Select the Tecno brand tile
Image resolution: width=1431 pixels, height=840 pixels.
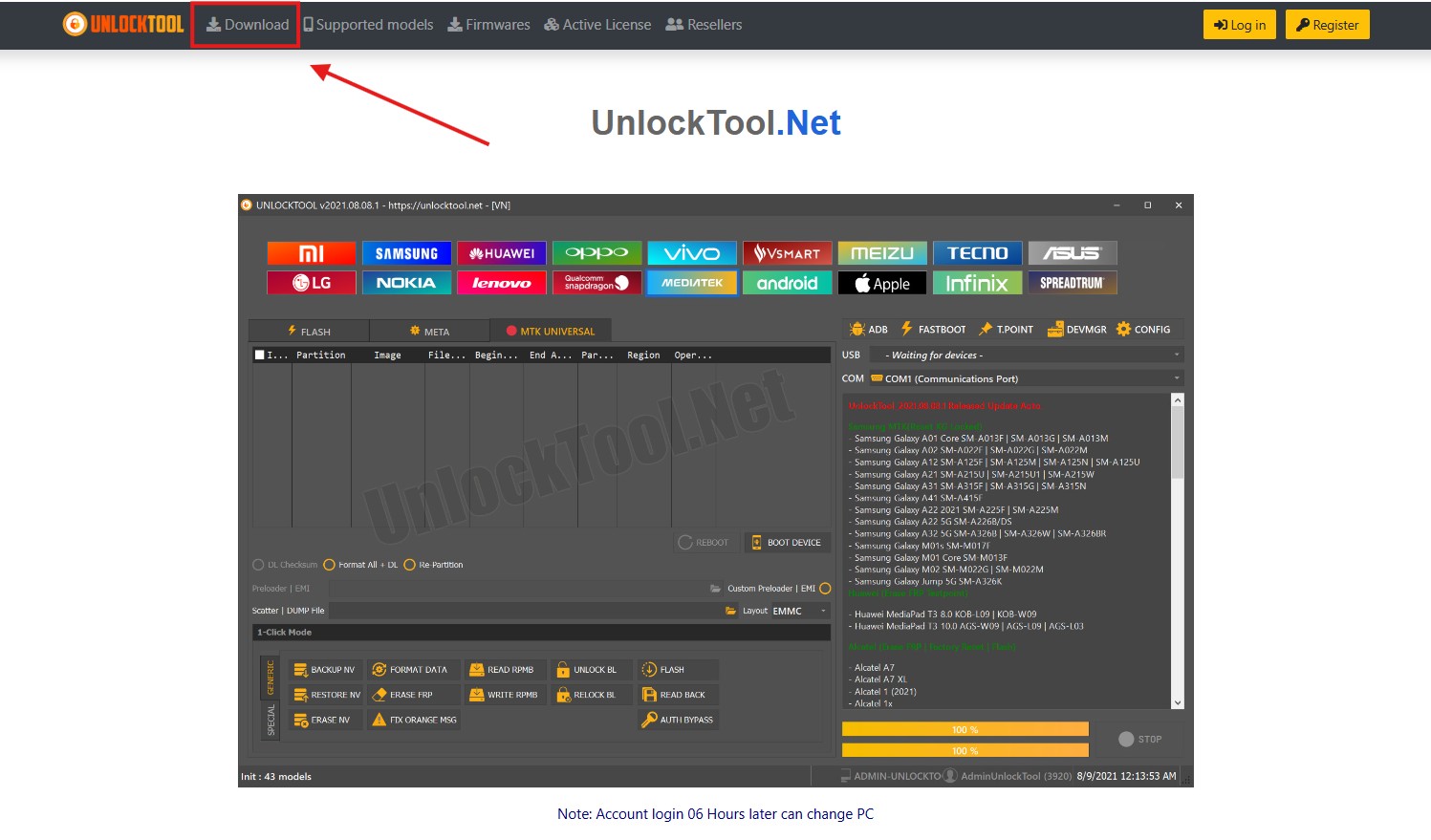[x=977, y=253]
